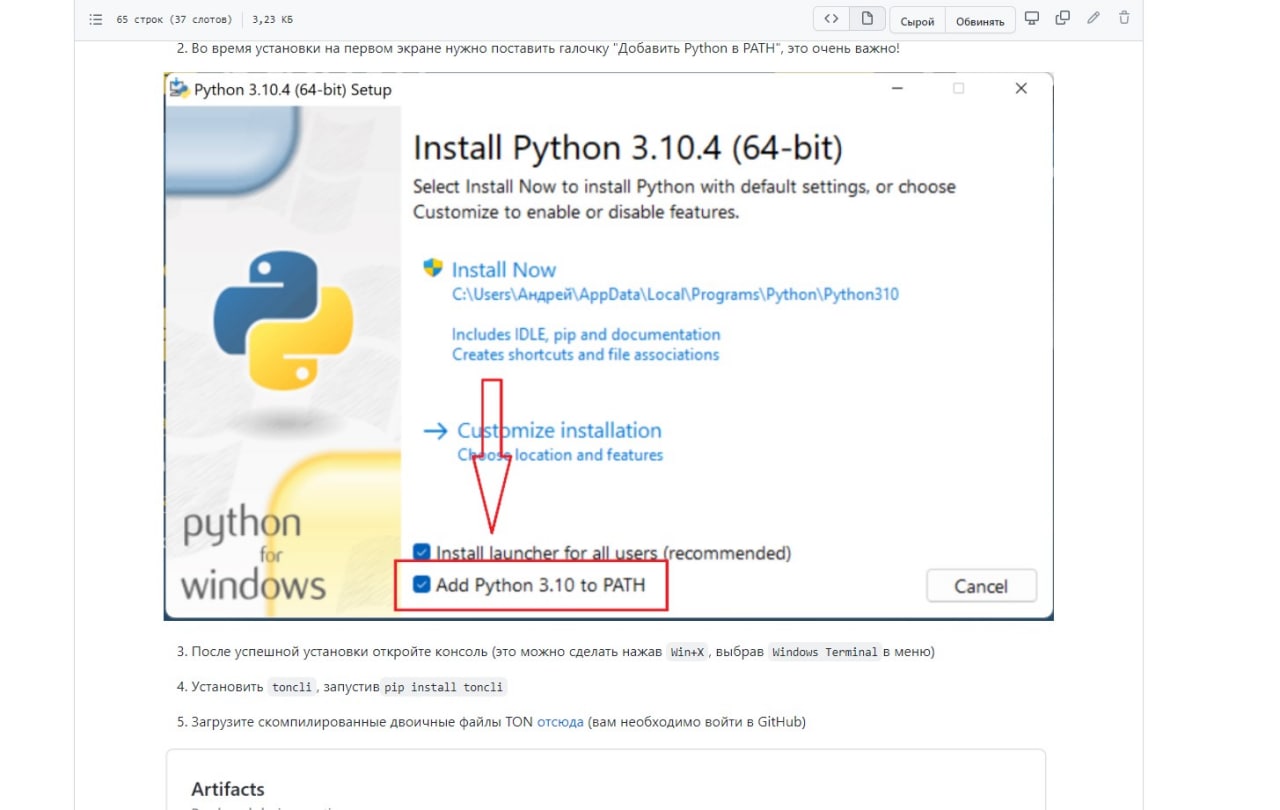The height and width of the screenshot is (810, 1280).
Task: Copy raw file contents icon
Action: [1063, 18]
